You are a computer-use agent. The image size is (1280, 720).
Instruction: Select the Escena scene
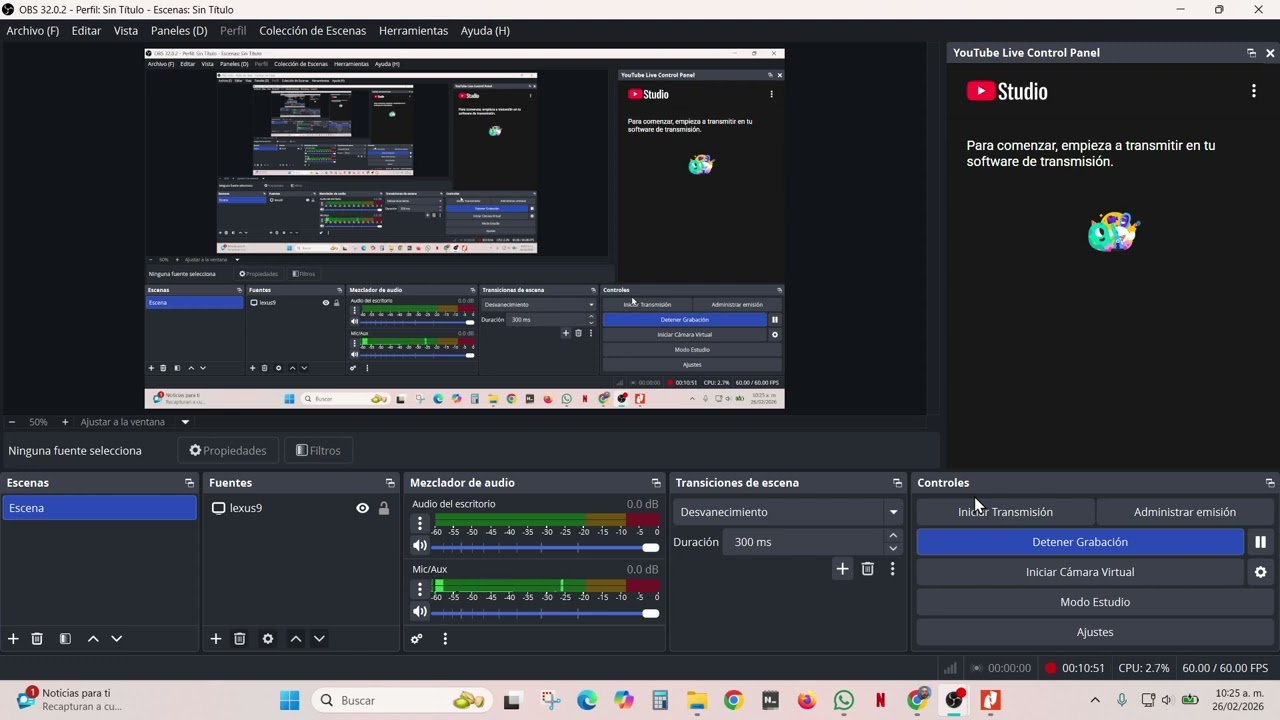click(99, 508)
